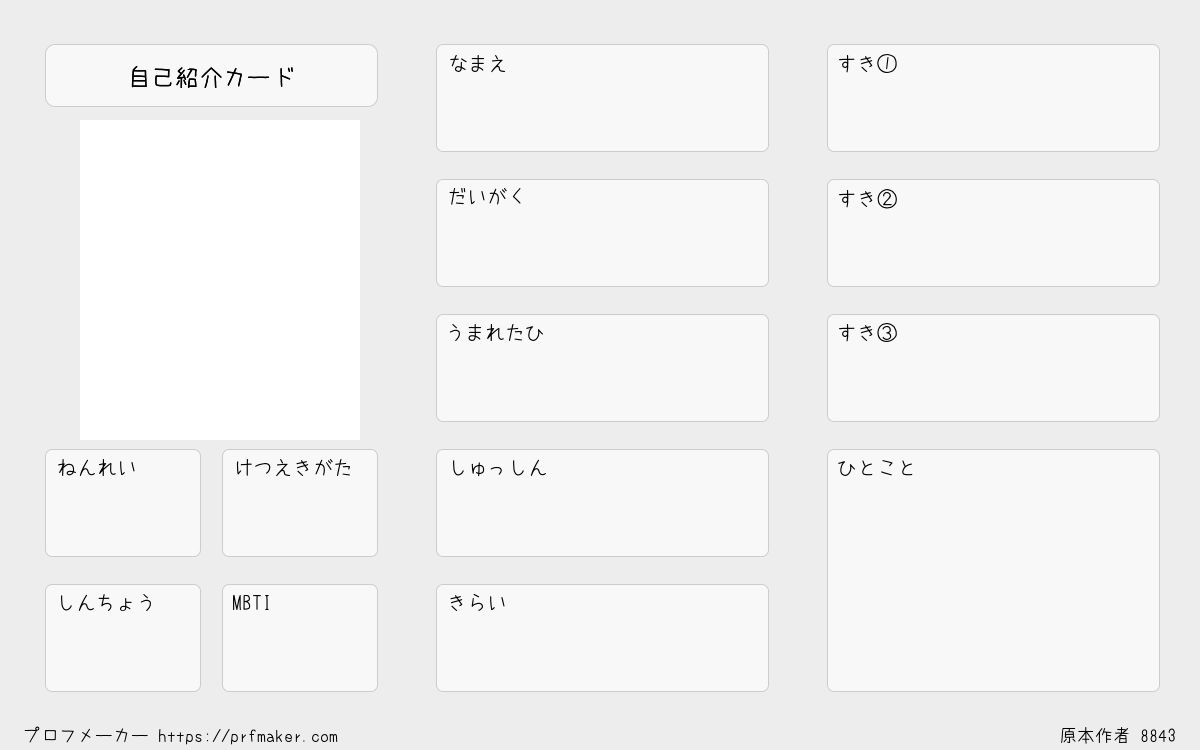Select the すき③ field
Screen dimensions: 1200x750
tap(993, 368)
